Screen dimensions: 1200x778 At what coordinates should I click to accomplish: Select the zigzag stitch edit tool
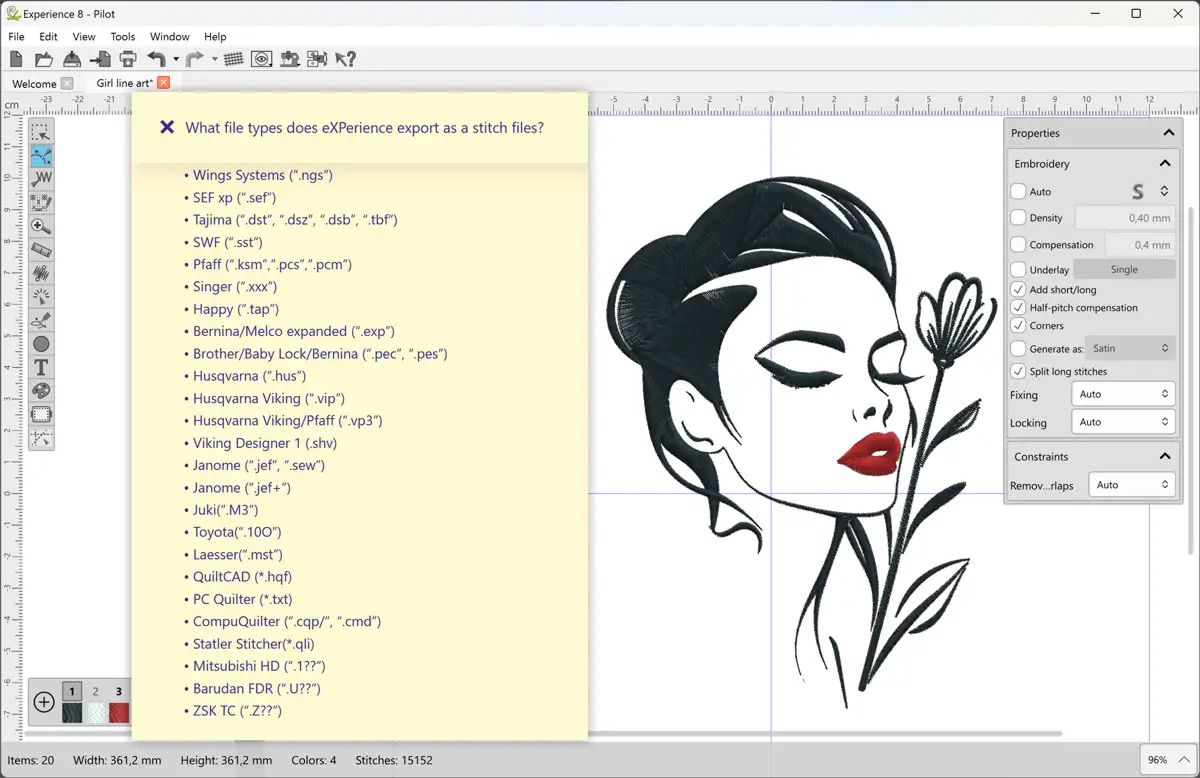coord(41,180)
